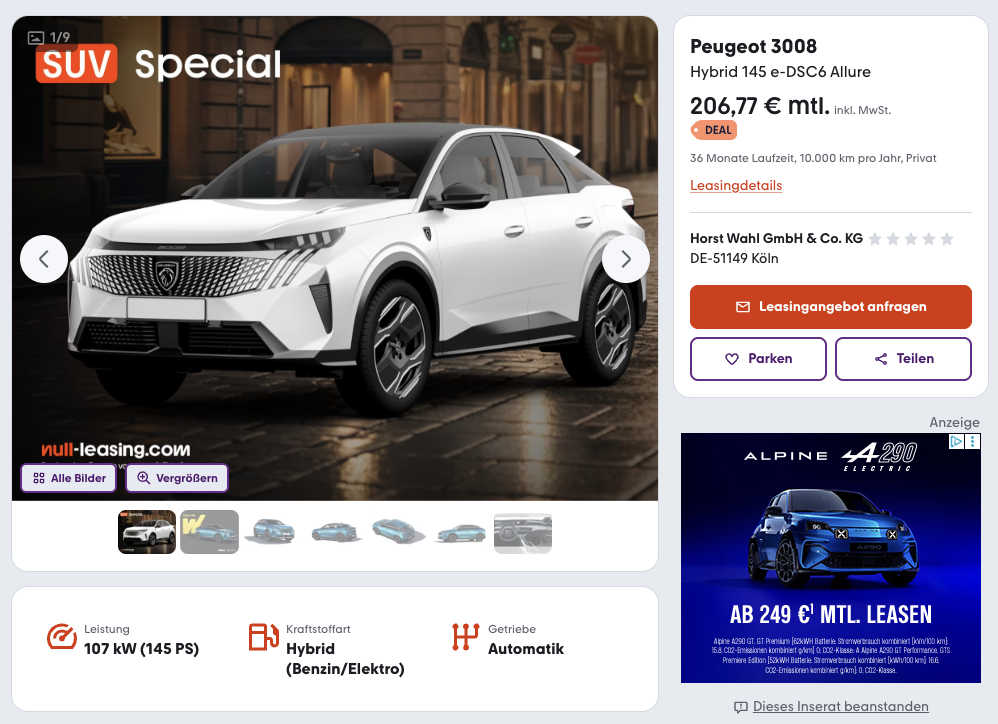This screenshot has height=724, width=998.
Task: Enlarge image with Vergrößern
Action: point(177,478)
